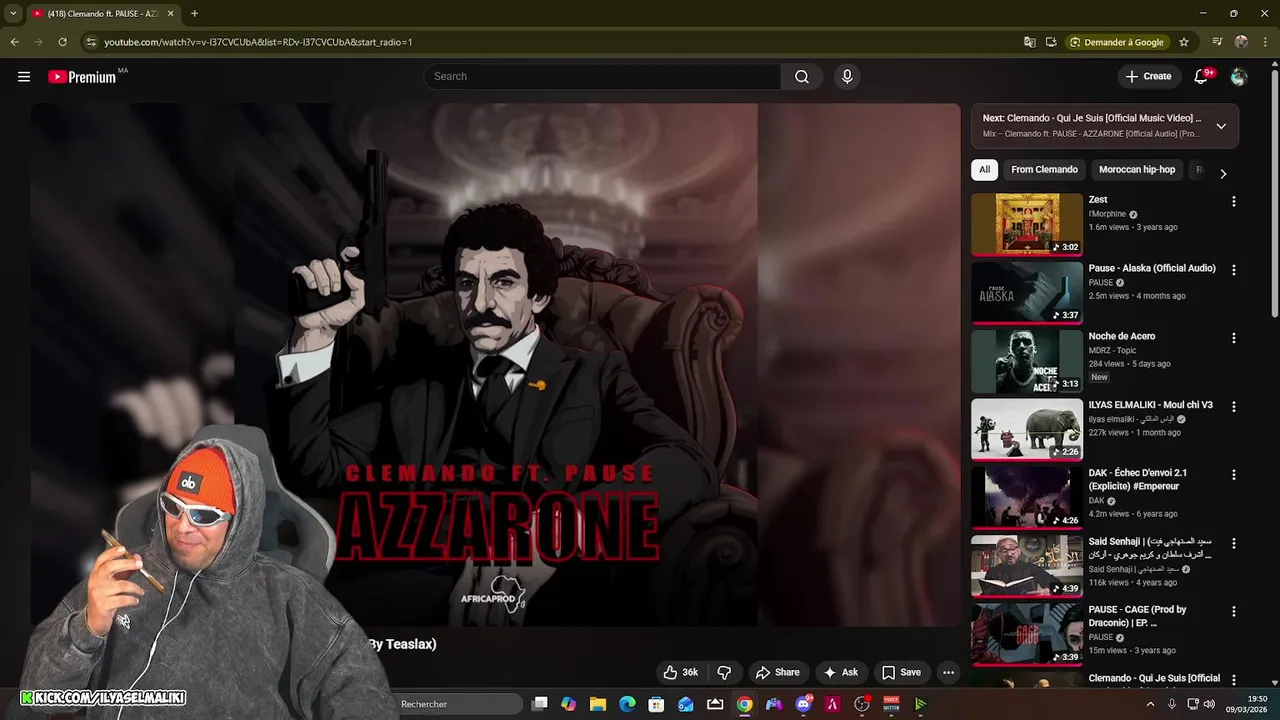Show hidden system tray icons
Image resolution: width=1280 pixels, height=720 pixels.
[1150, 704]
